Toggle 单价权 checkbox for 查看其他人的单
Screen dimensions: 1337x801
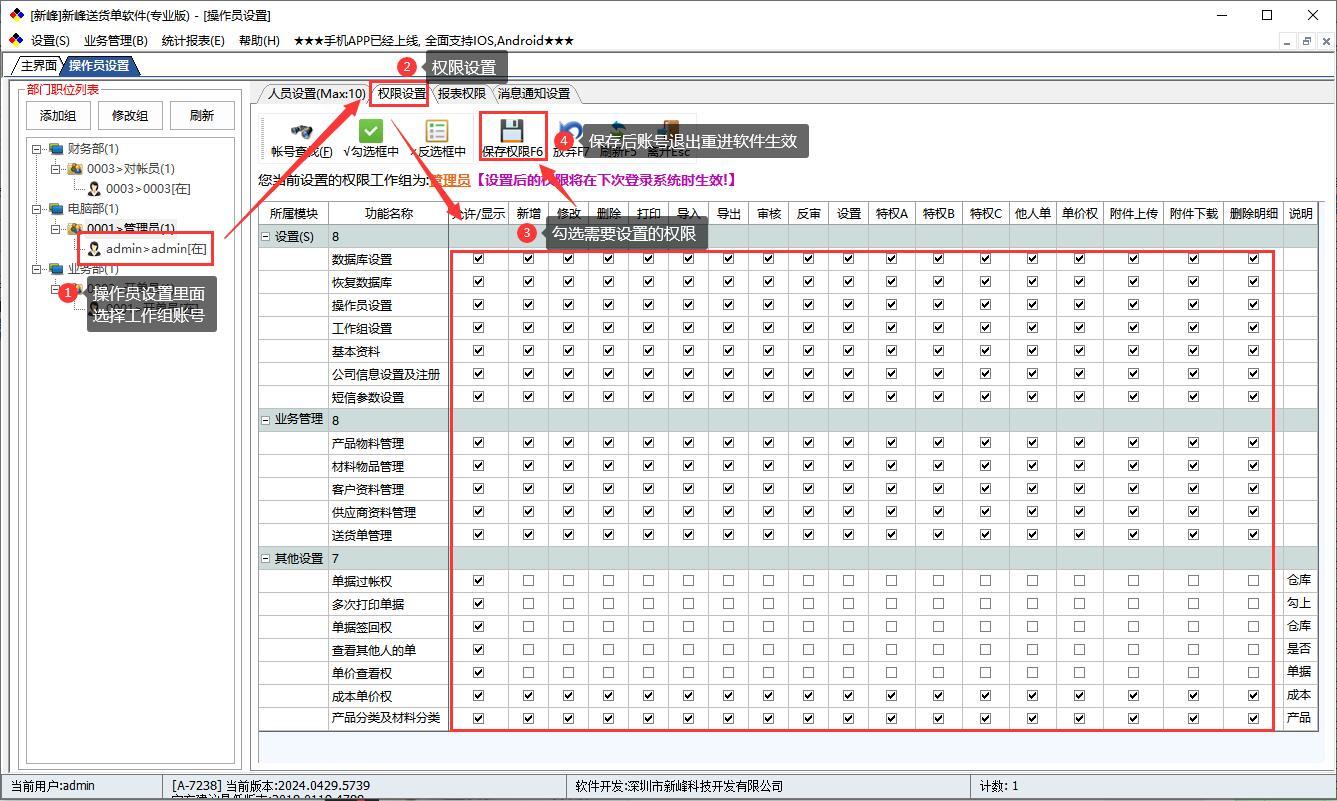[x=1079, y=649]
